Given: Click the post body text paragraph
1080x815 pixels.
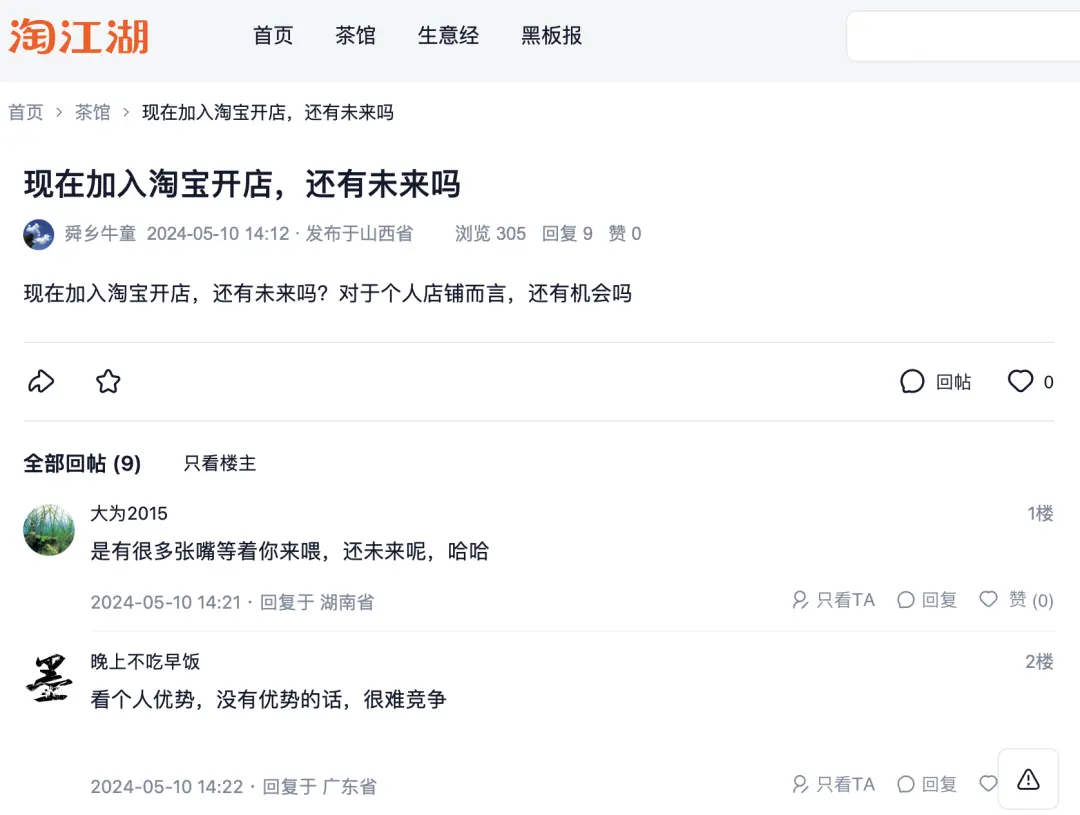Looking at the screenshot, I should [x=328, y=293].
